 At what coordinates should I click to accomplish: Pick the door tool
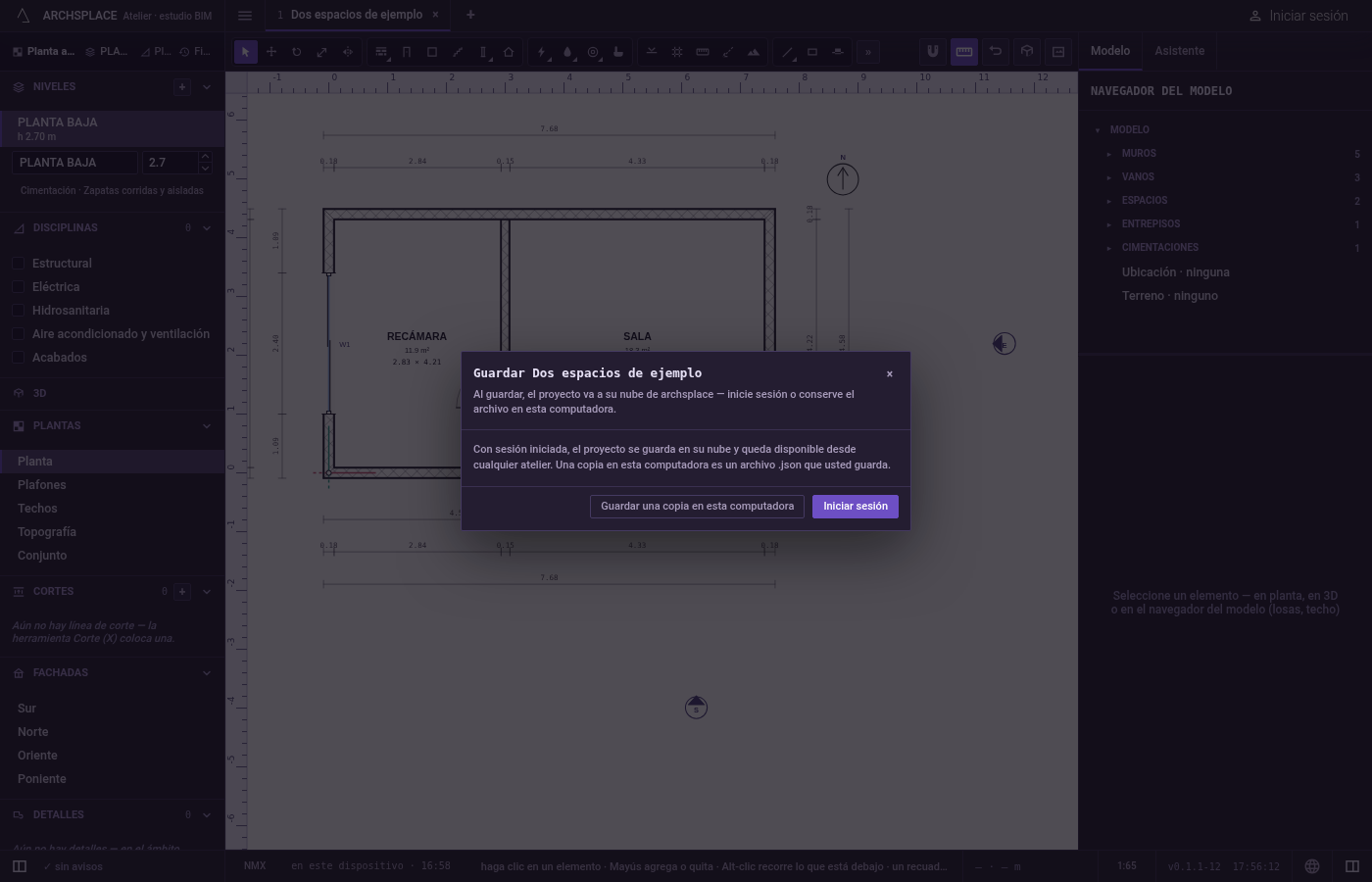pyautogui.click(x=407, y=52)
